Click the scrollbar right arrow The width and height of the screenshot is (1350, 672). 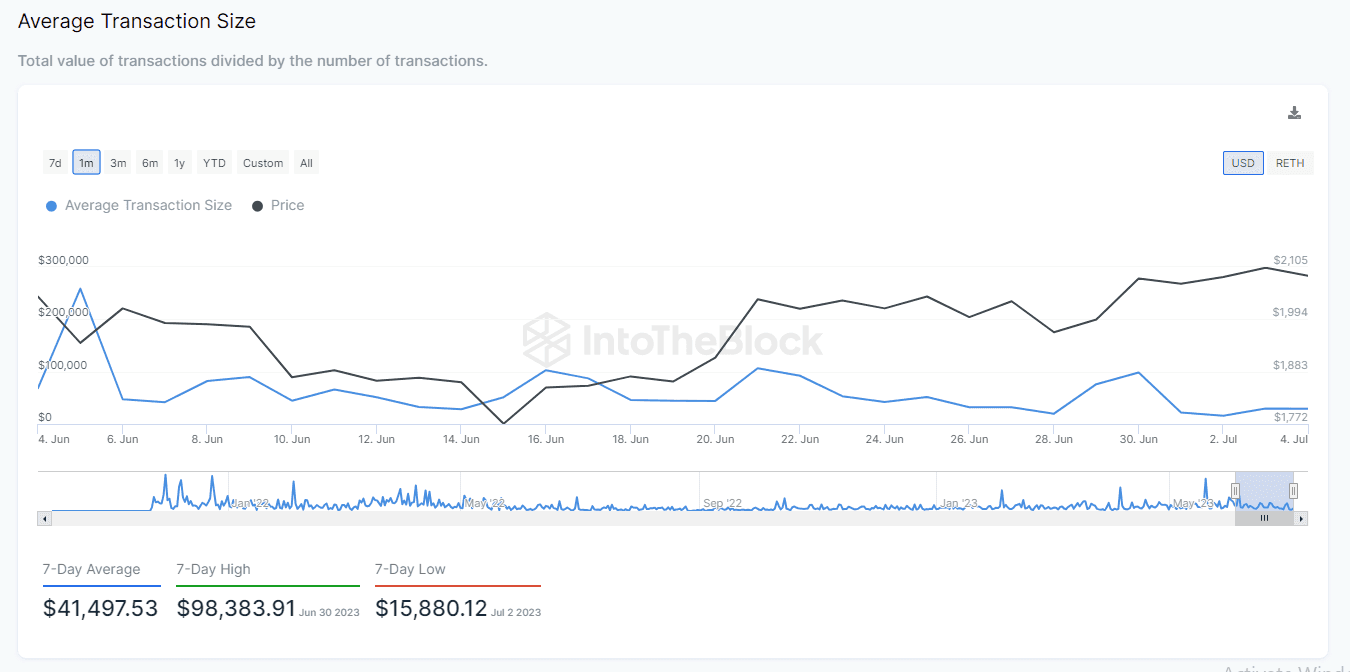(x=1301, y=518)
